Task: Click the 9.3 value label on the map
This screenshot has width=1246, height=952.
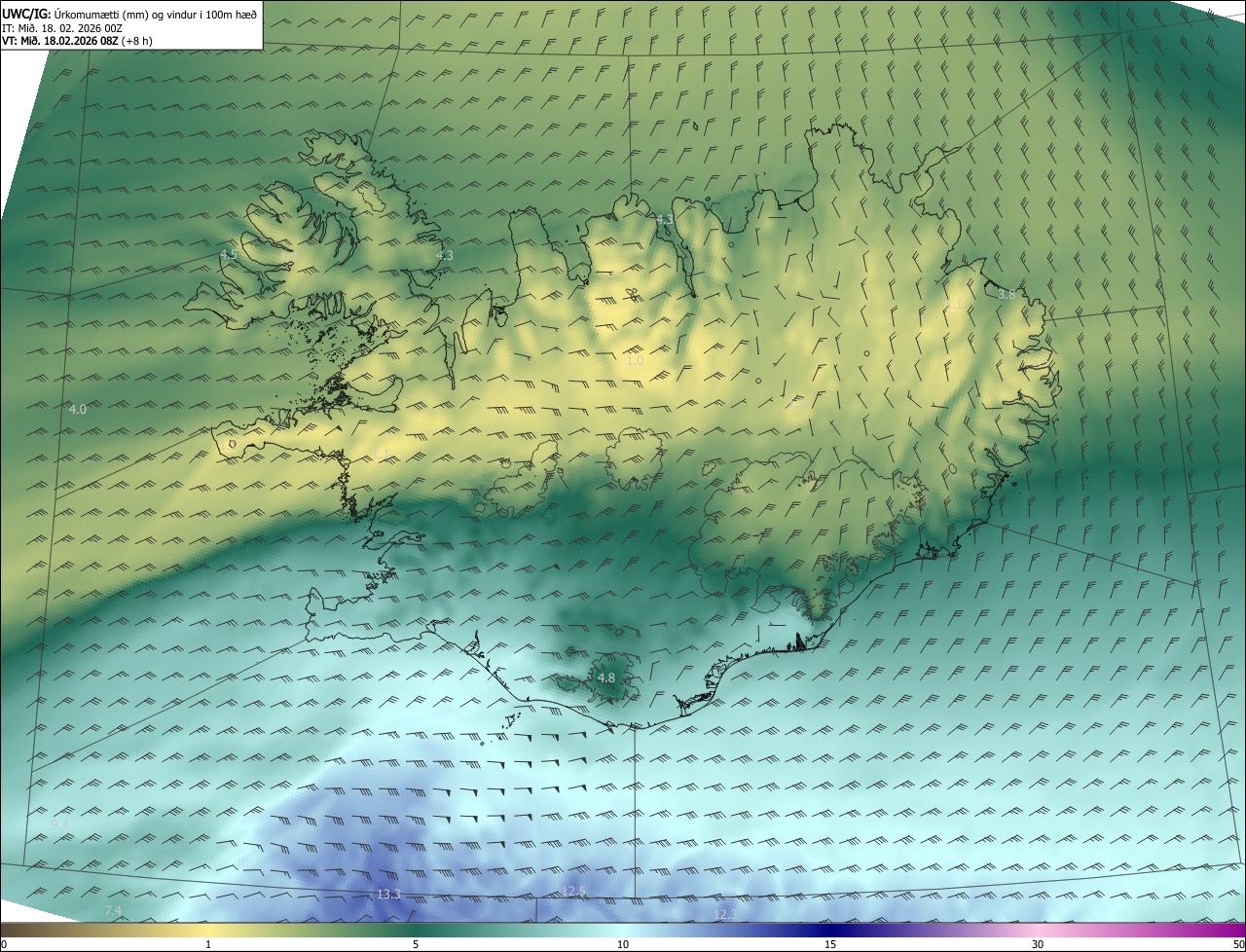Action: [x=59, y=824]
